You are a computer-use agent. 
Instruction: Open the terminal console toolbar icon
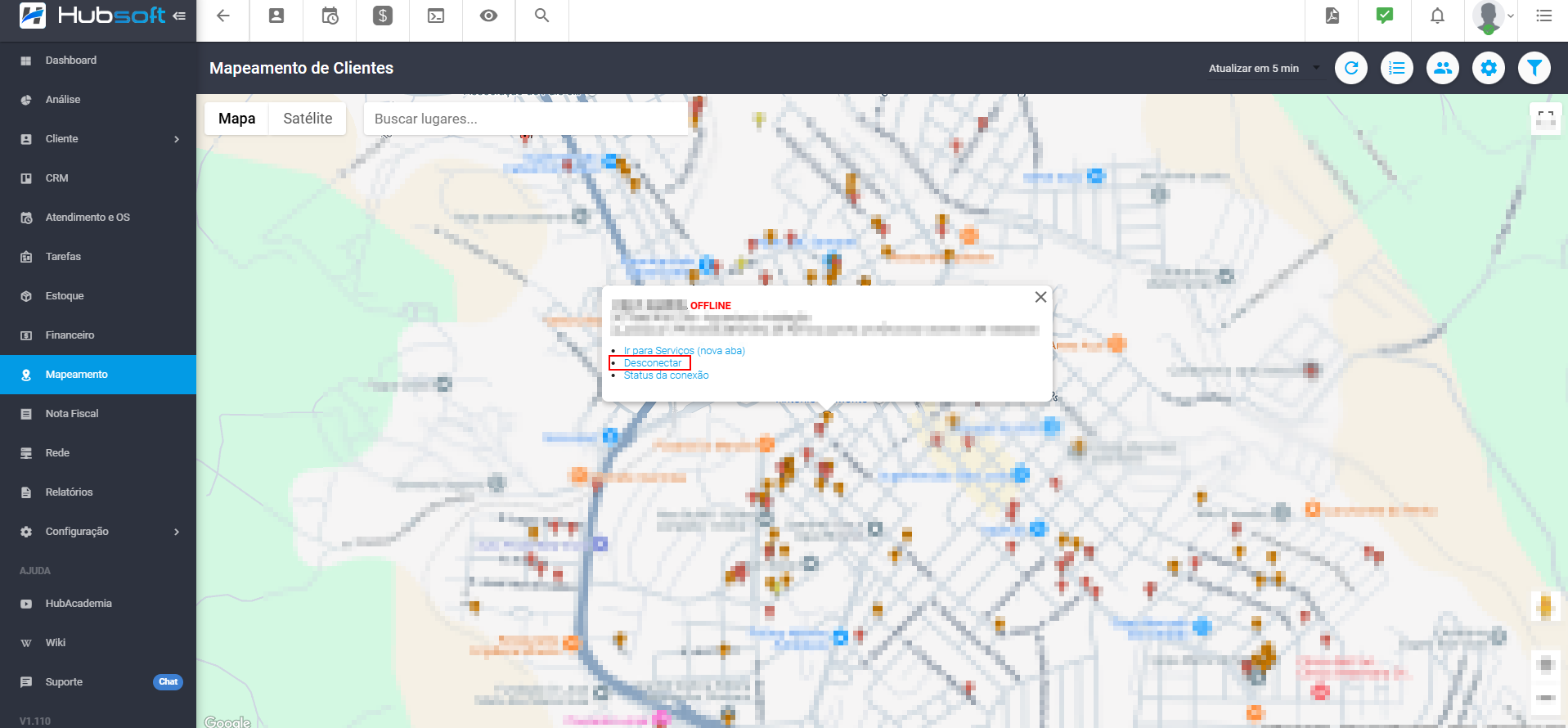(x=436, y=16)
